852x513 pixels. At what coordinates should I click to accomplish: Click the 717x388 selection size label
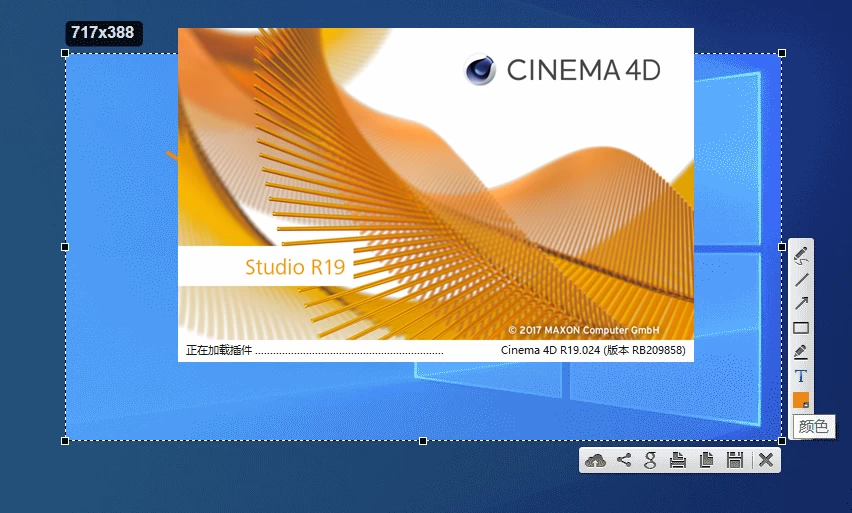coord(103,33)
